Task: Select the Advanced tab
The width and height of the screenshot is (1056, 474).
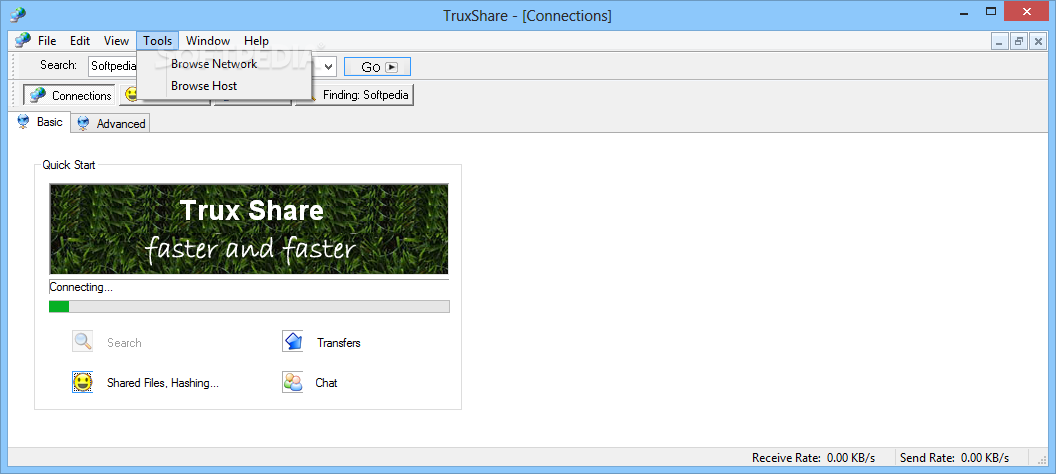Action: tap(110, 123)
